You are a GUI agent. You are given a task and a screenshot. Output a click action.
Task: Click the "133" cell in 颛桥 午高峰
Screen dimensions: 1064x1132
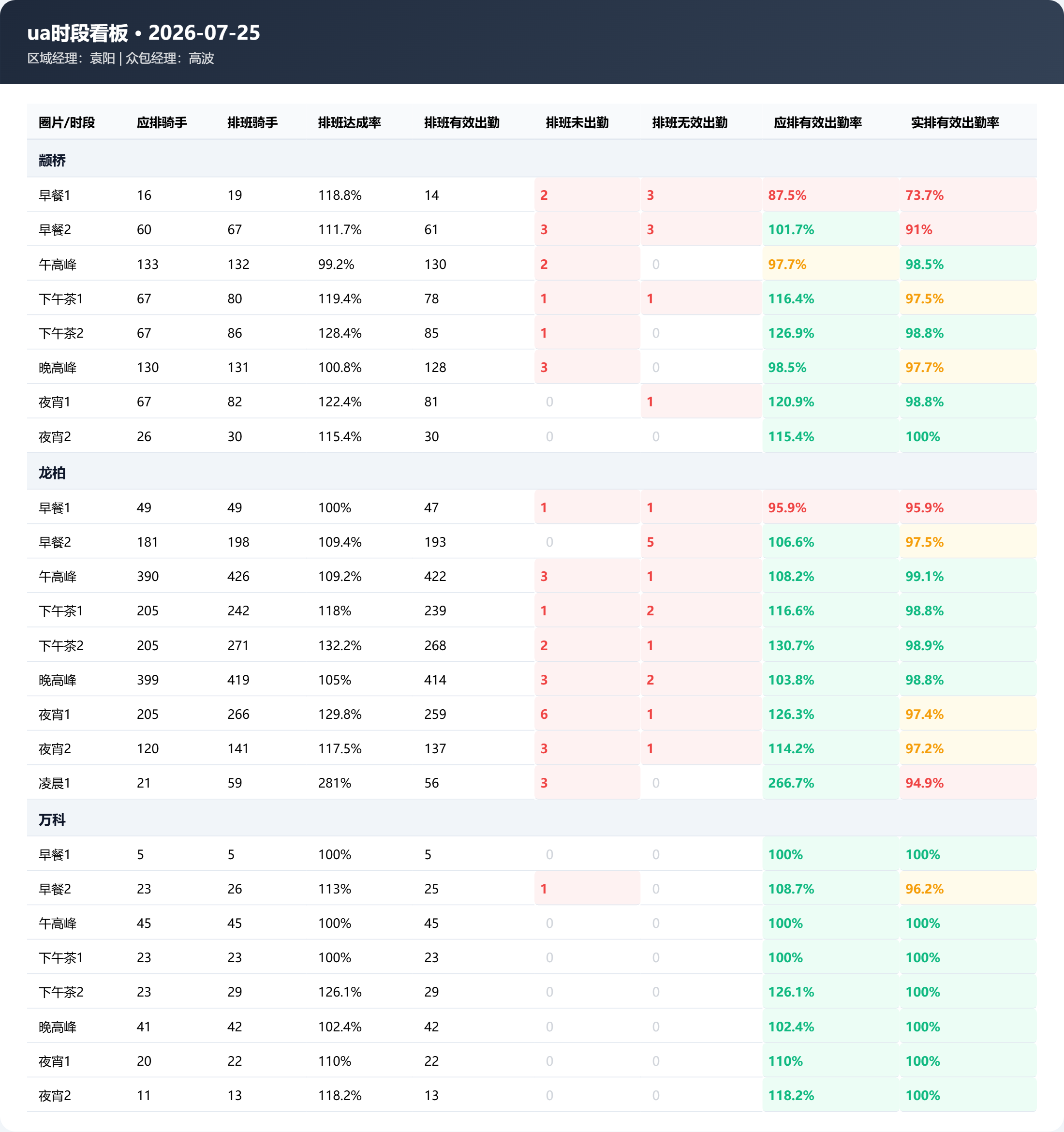click(148, 264)
